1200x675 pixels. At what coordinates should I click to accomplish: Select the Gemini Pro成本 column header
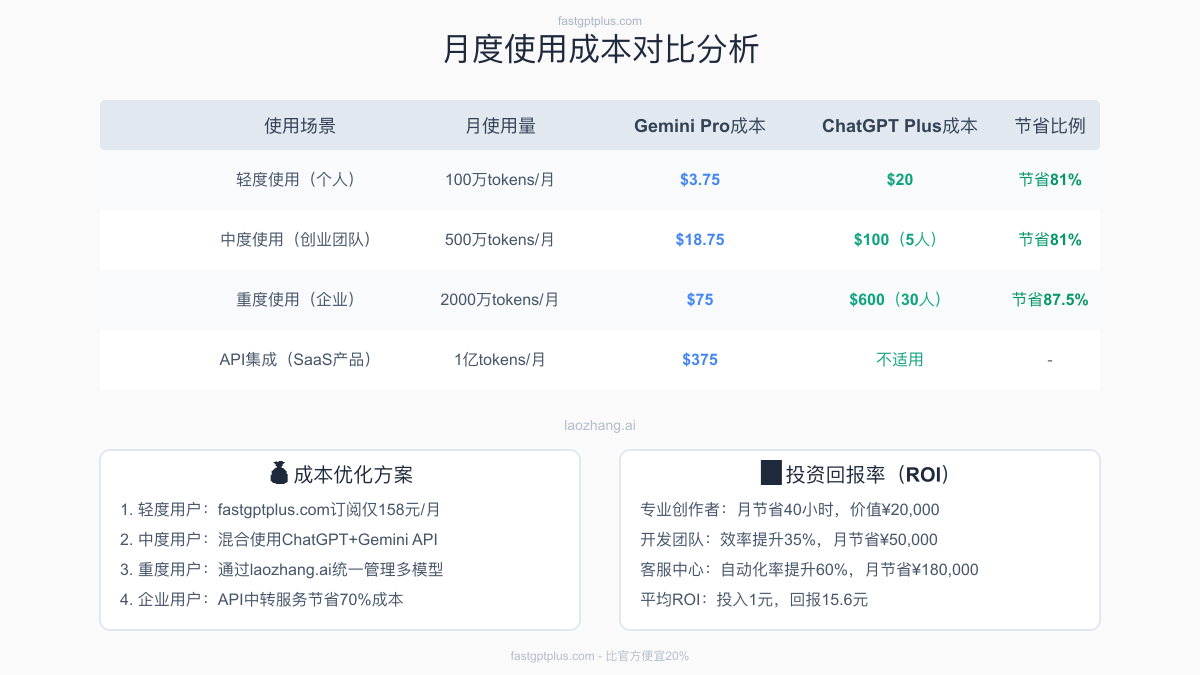coord(700,126)
